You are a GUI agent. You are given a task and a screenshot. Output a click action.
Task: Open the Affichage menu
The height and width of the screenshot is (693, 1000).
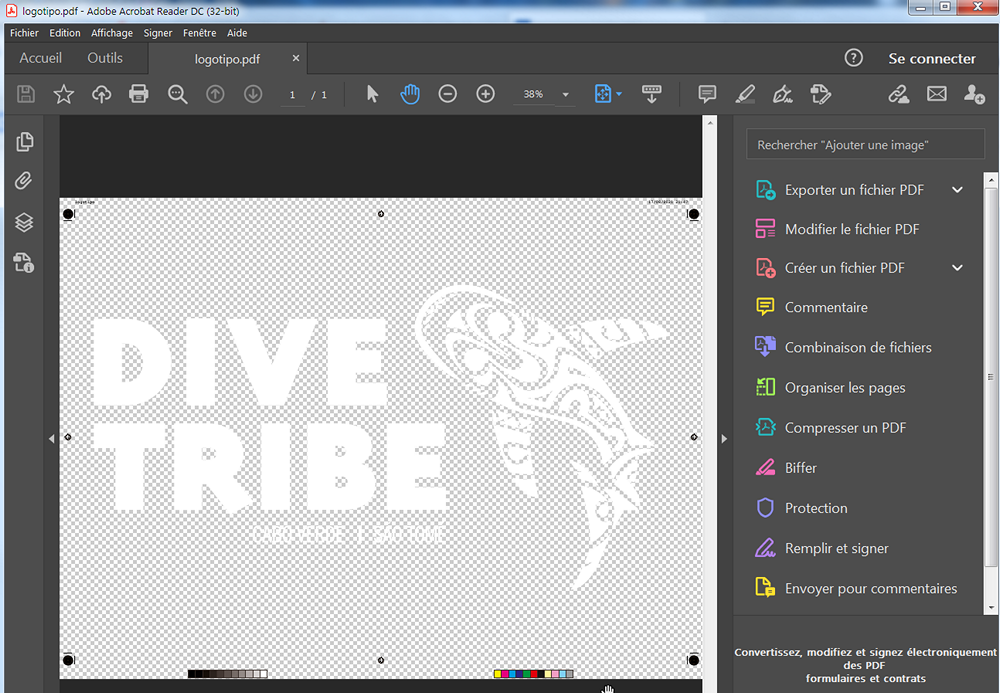tap(112, 33)
